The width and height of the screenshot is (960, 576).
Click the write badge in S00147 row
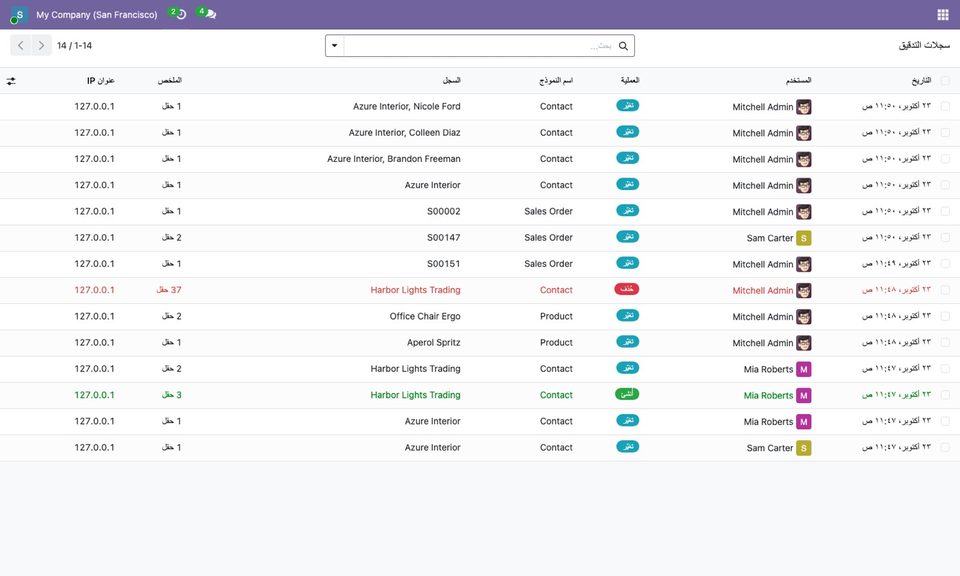pyautogui.click(x=628, y=237)
